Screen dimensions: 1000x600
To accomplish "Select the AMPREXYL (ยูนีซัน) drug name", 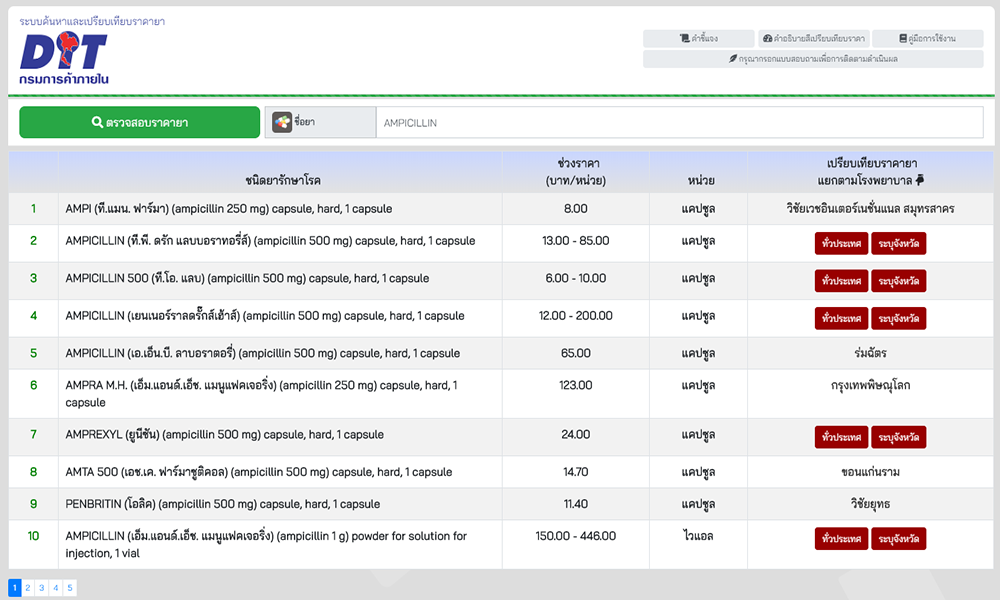I will (x=224, y=434).
